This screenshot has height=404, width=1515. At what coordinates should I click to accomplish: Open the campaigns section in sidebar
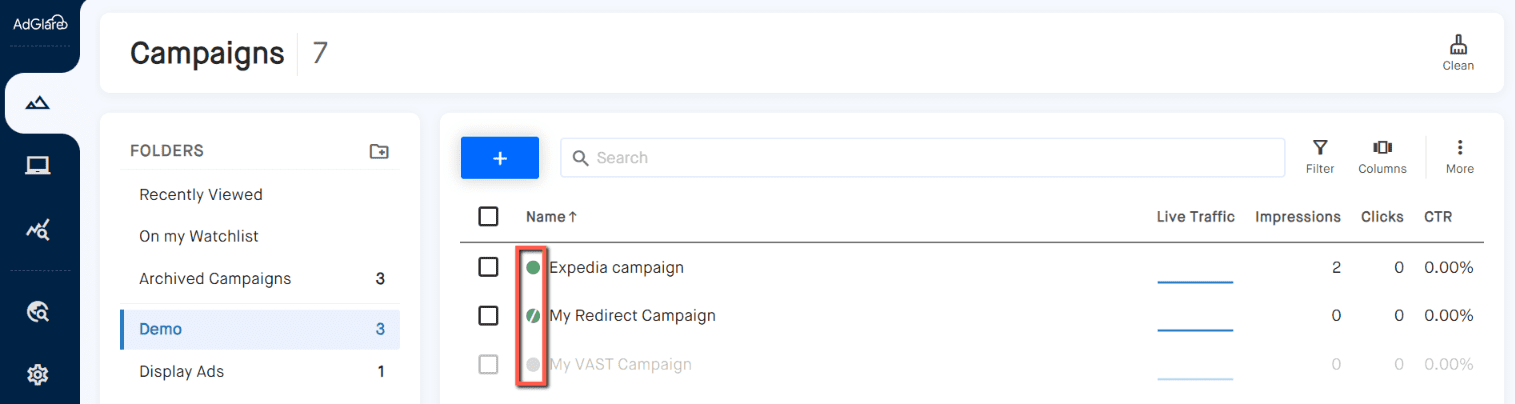[x=38, y=103]
